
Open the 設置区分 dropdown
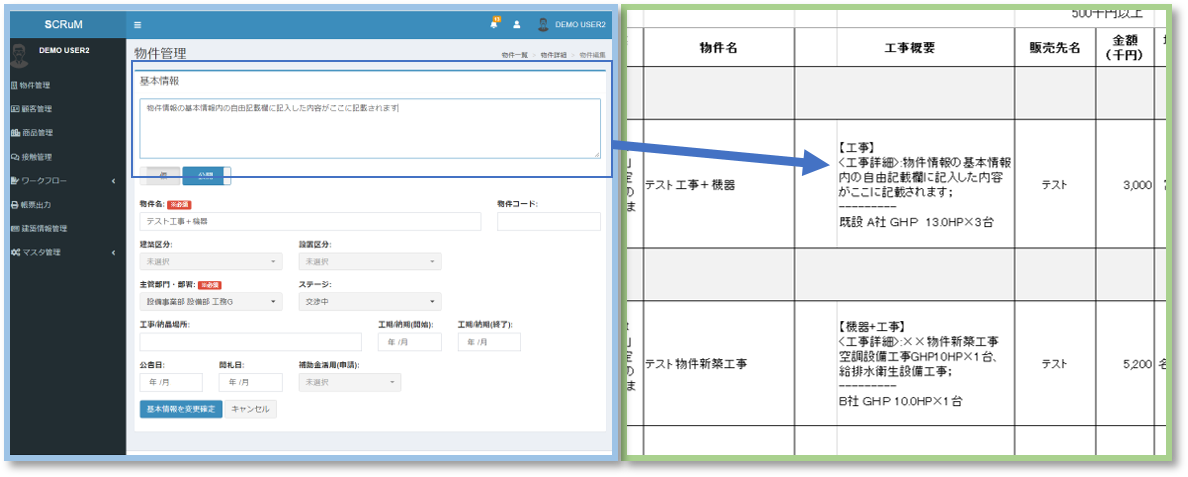370,261
